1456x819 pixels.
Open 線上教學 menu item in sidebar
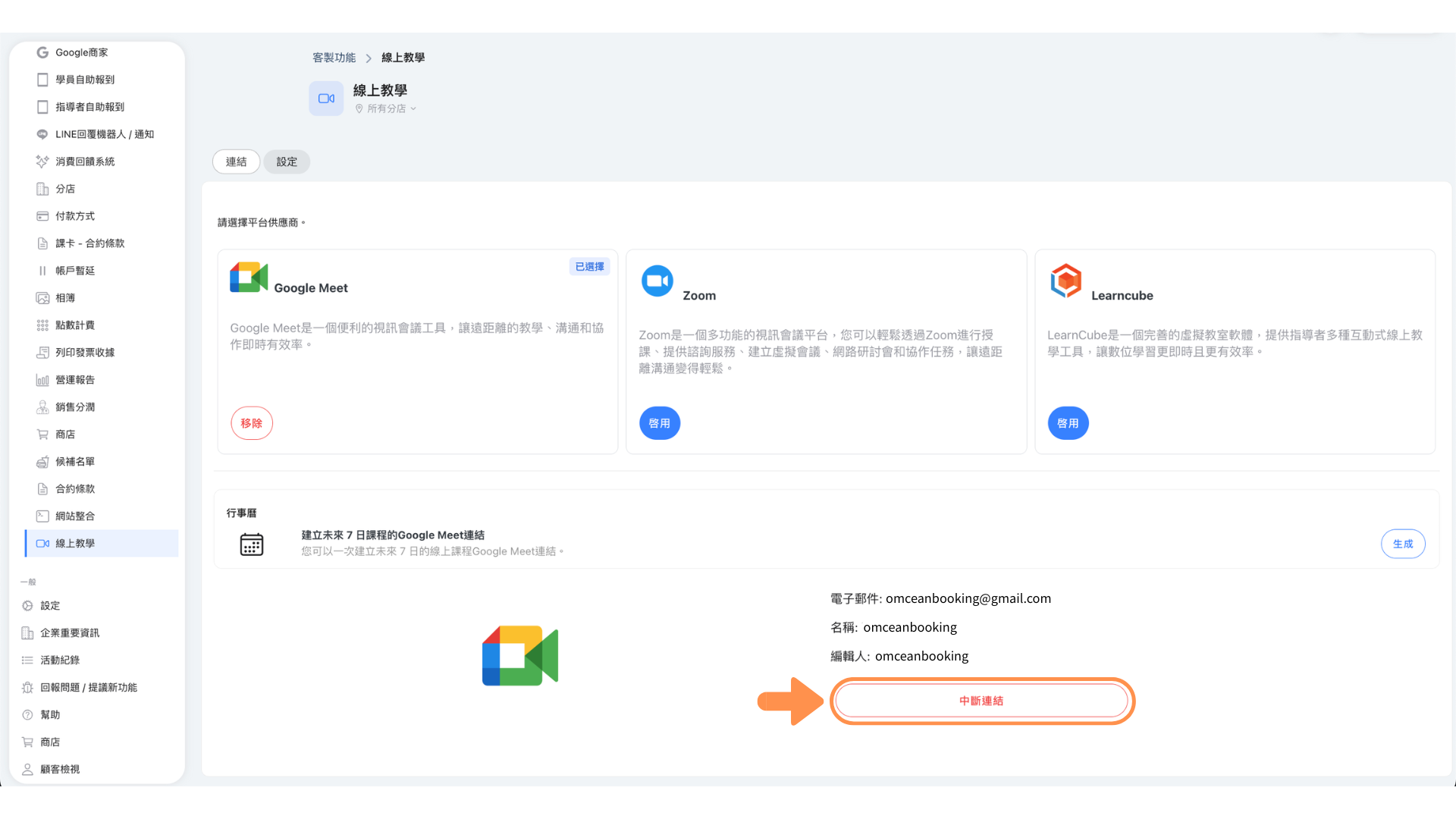pyautogui.click(x=102, y=544)
